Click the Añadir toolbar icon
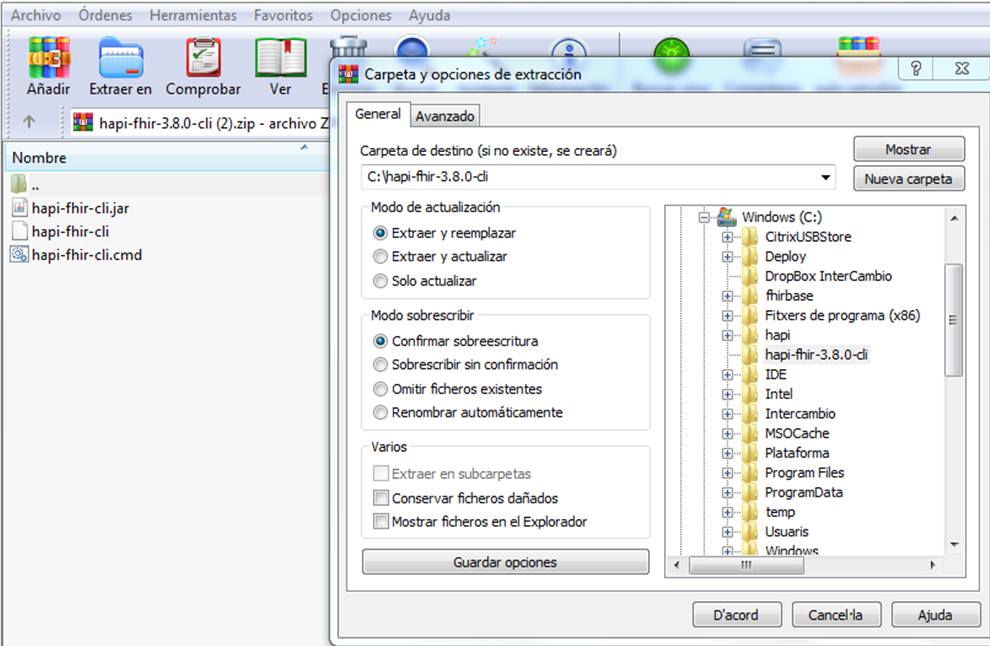The height and width of the screenshot is (646, 990). (48, 58)
